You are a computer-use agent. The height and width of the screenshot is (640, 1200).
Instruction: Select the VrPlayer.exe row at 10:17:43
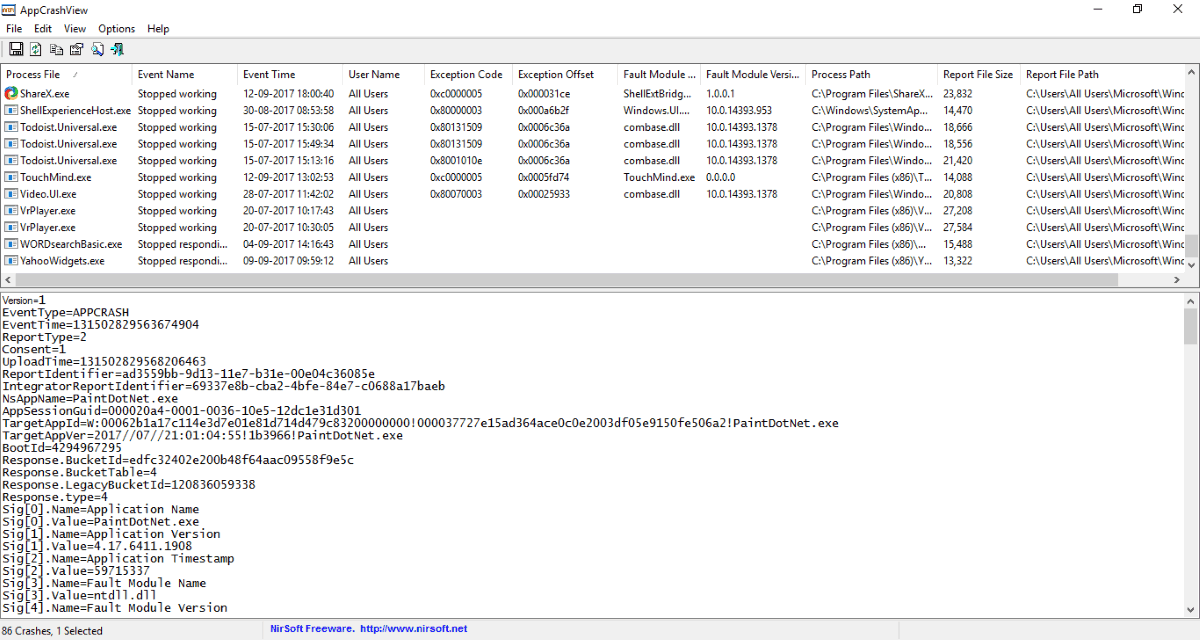coord(592,211)
